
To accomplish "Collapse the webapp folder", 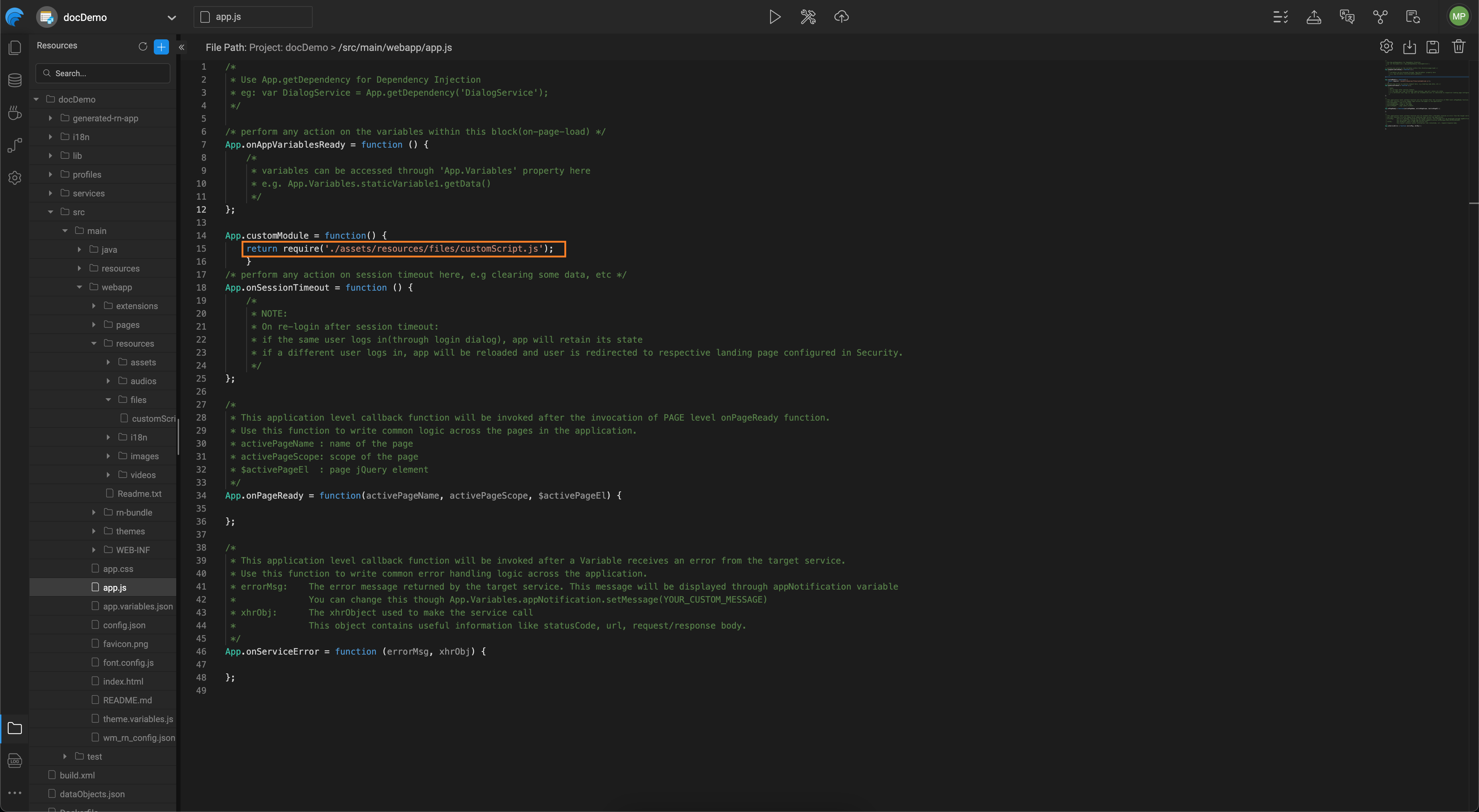I will 79,287.
